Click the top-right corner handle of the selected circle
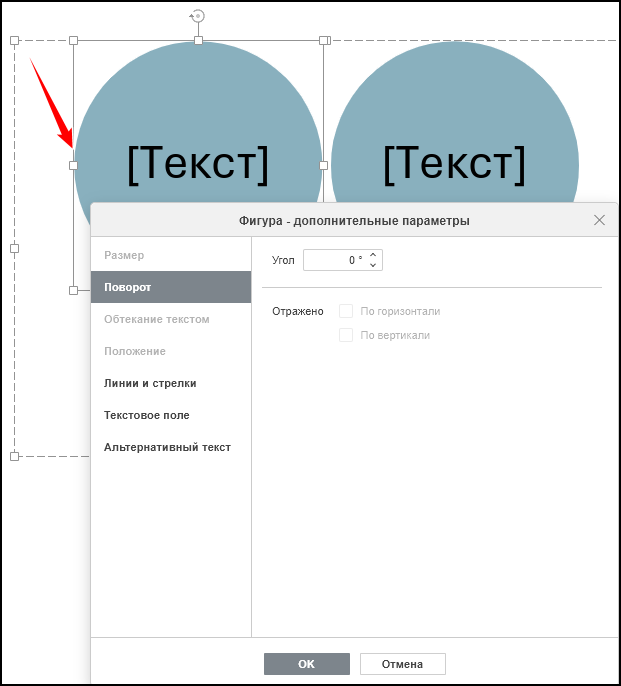The width and height of the screenshot is (621, 686). pyautogui.click(x=323, y=41)
